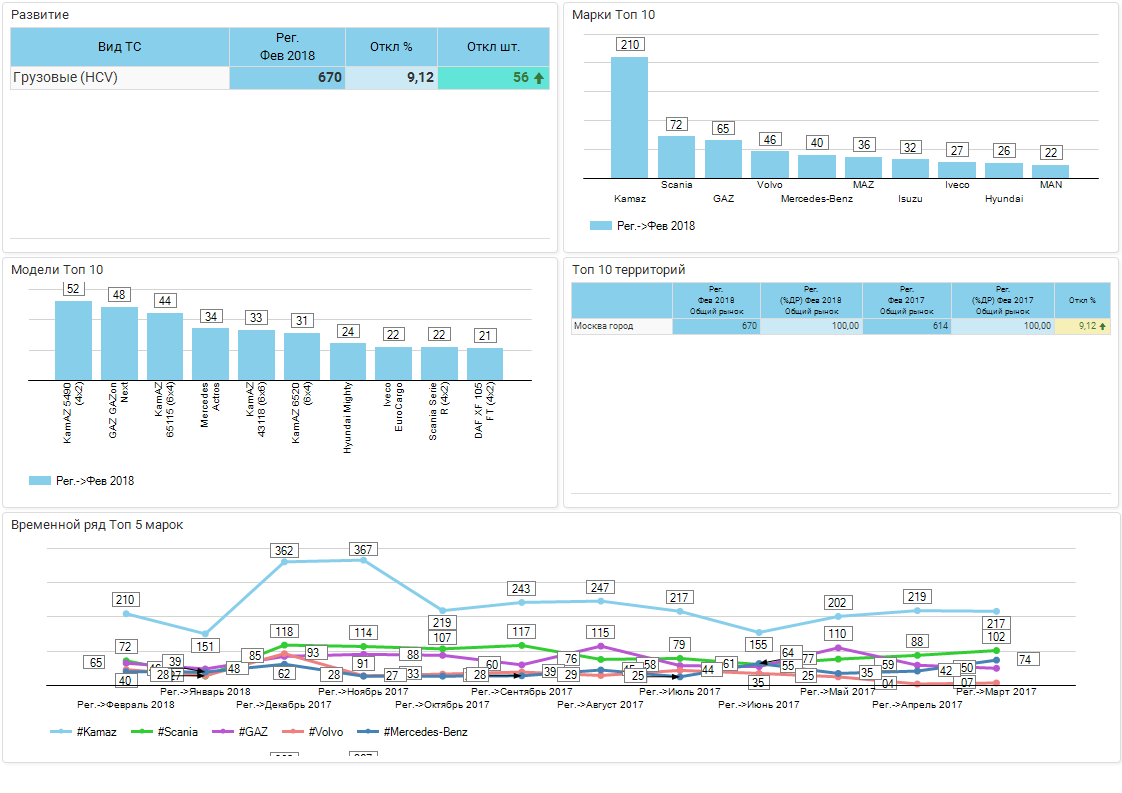Toggle the #Kamaz legend series
This screenshot has width=1122, height=793.
pos(84,731)
